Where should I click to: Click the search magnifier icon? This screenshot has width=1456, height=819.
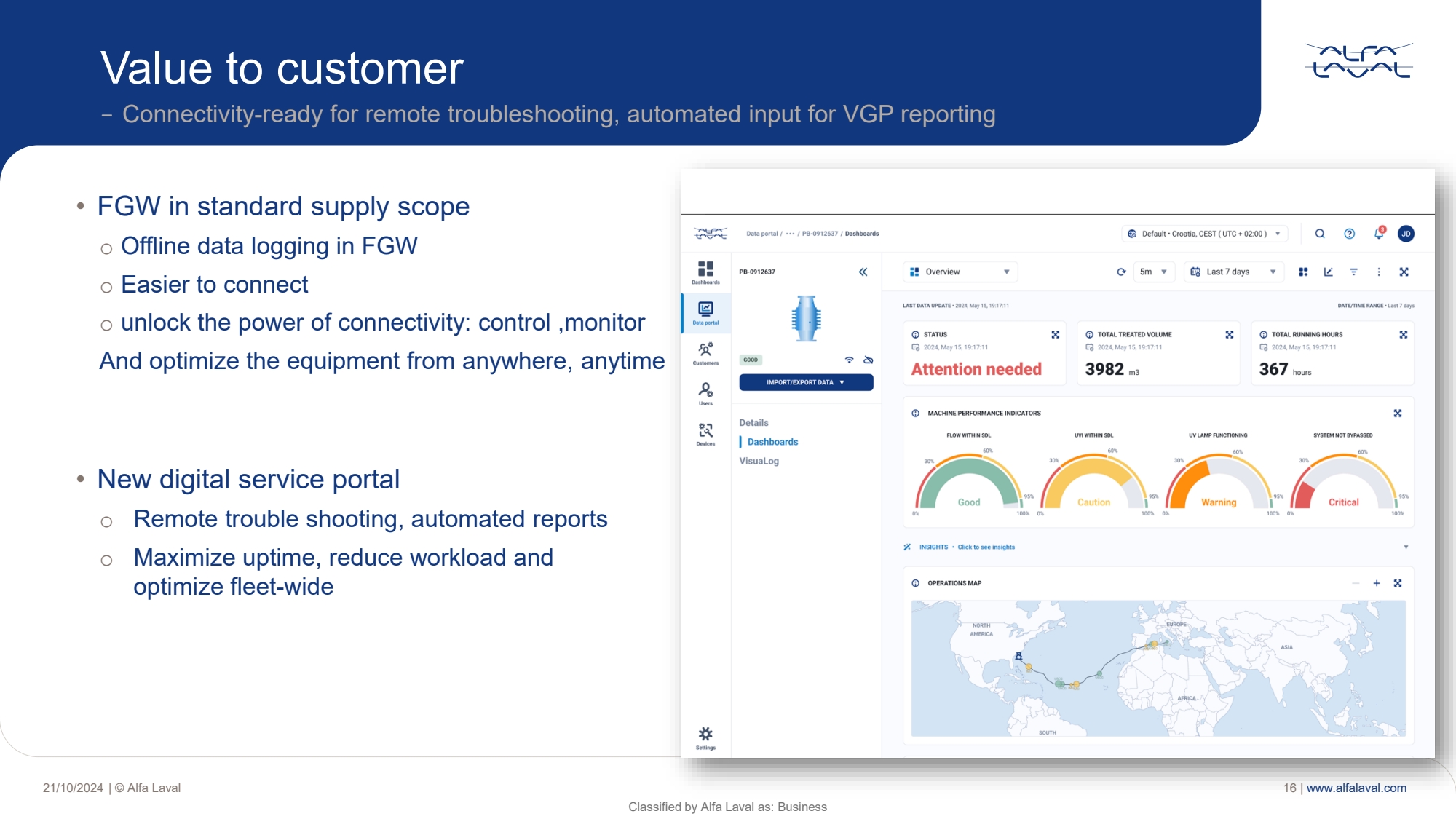1320,234
